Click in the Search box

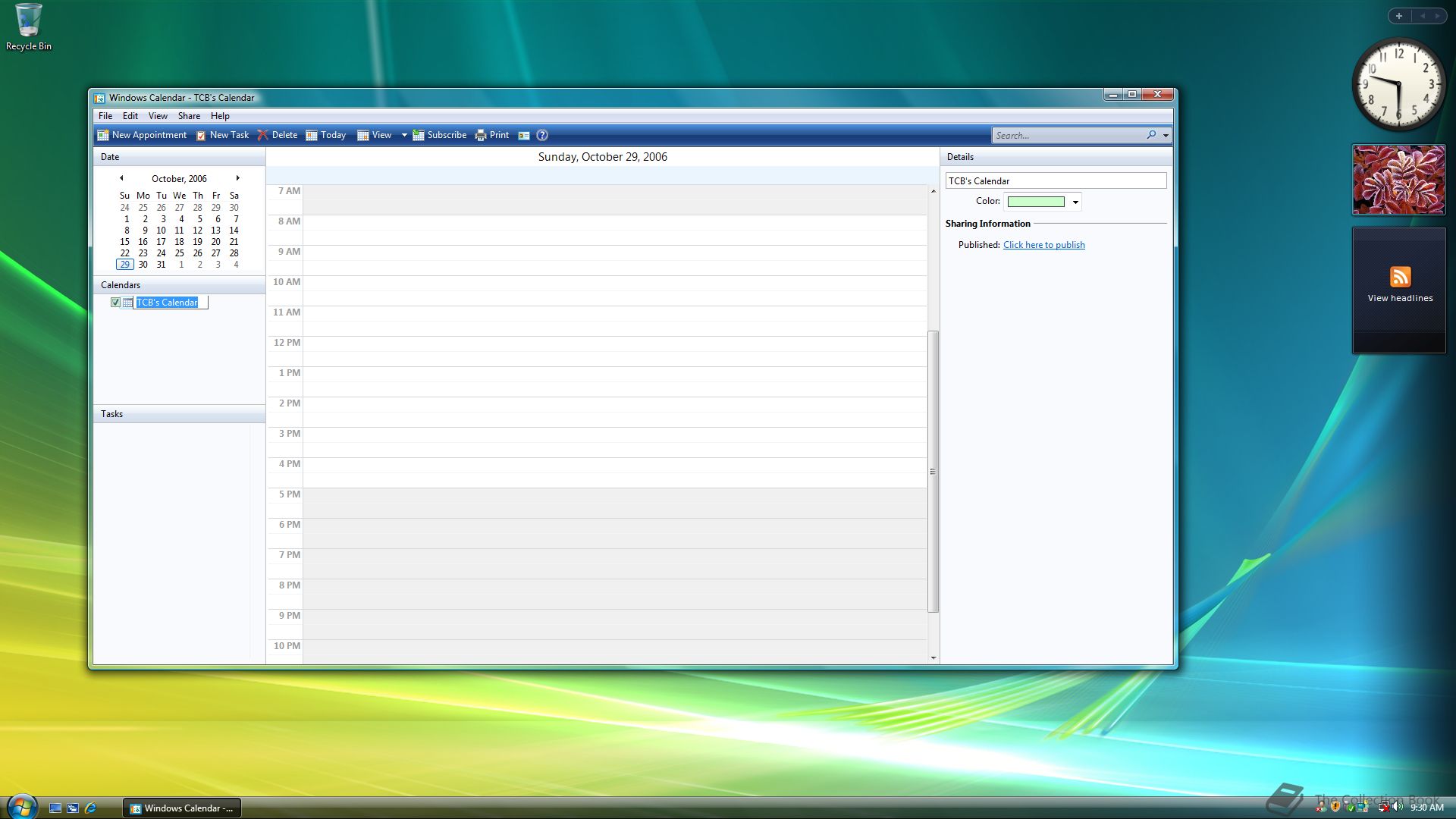coord(1068,135)
